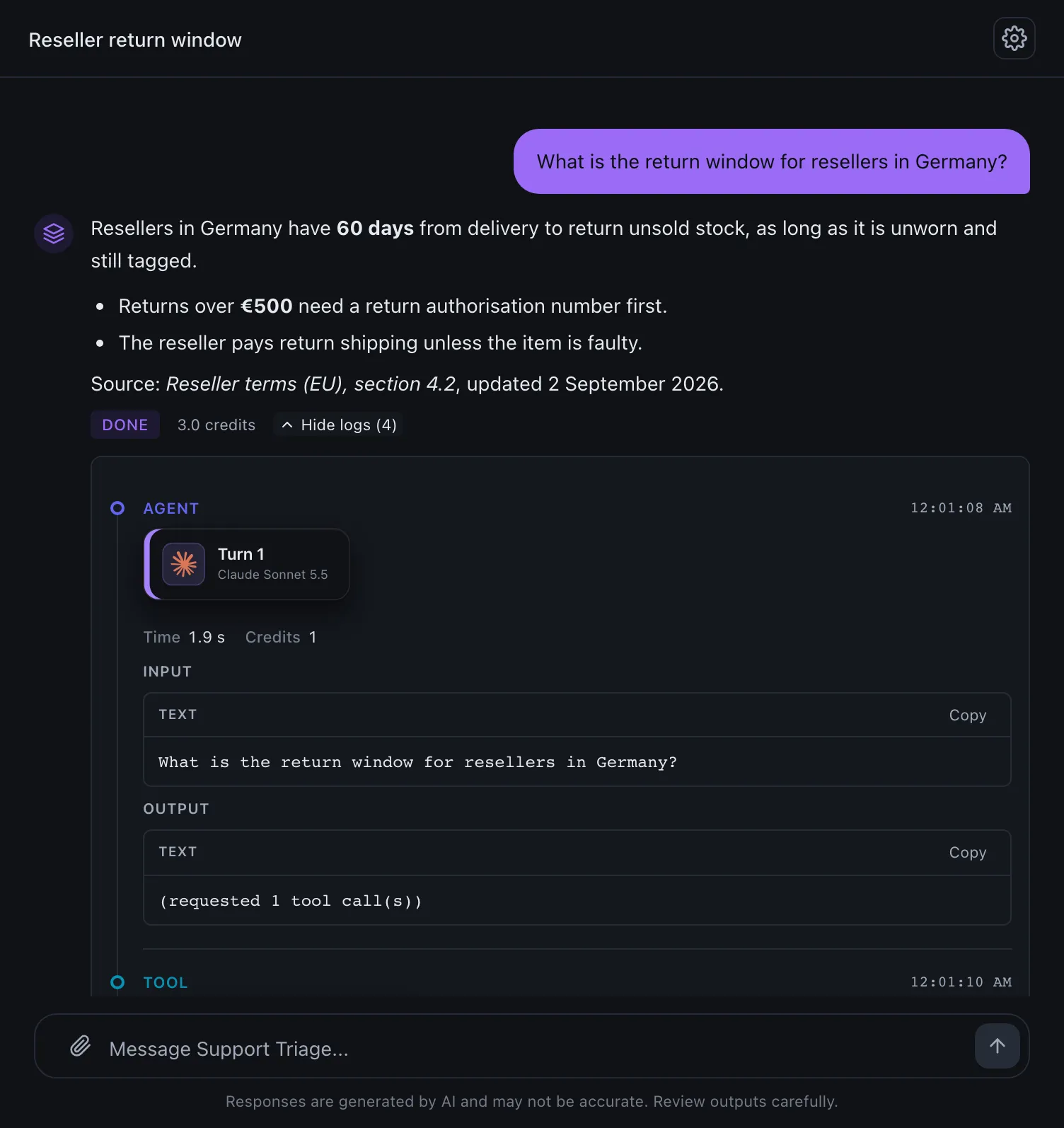Click the TOOL timeline circle marker
The height and width of the screenshot is (1128, 1064).
[117, 982]
